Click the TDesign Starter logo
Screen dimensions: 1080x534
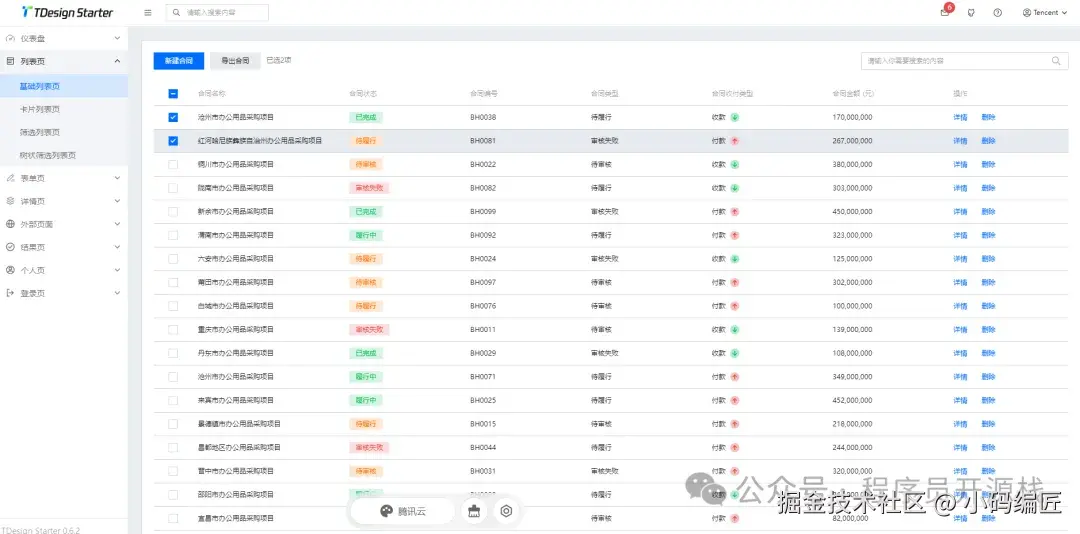tap(68, 12)
